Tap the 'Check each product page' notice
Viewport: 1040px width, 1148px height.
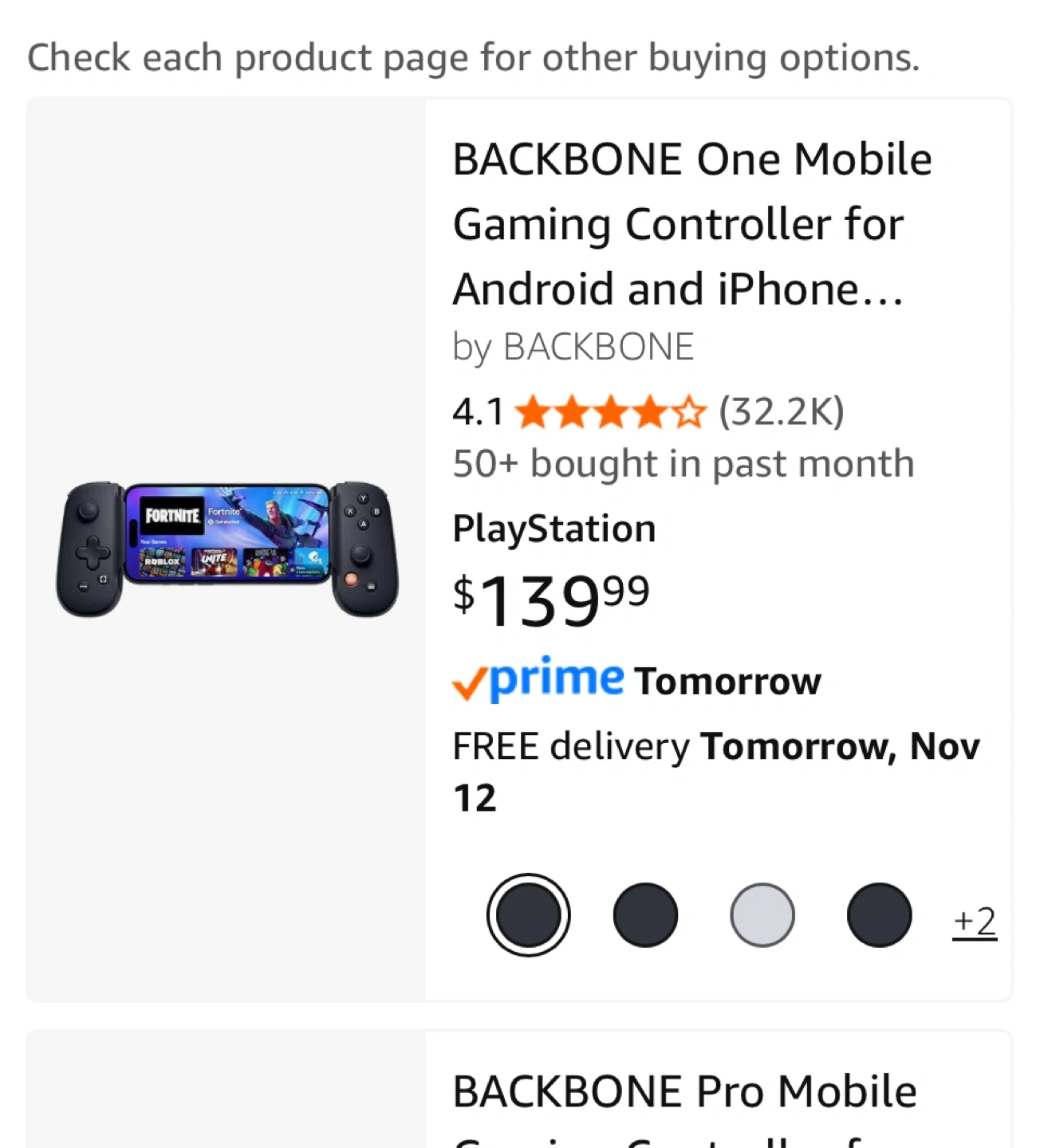[474, 58]
